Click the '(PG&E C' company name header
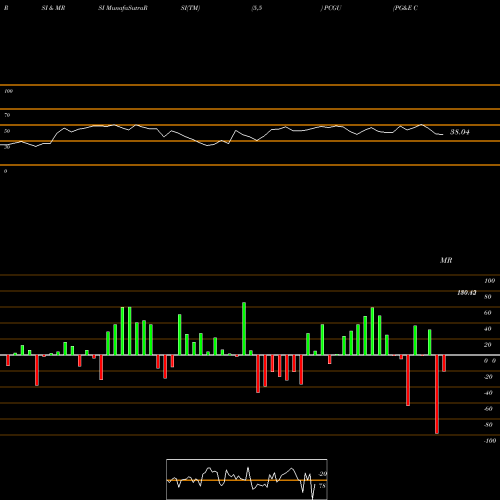This screenshot has width=500, height=500. pyautogui.click(x=405, y=8)
